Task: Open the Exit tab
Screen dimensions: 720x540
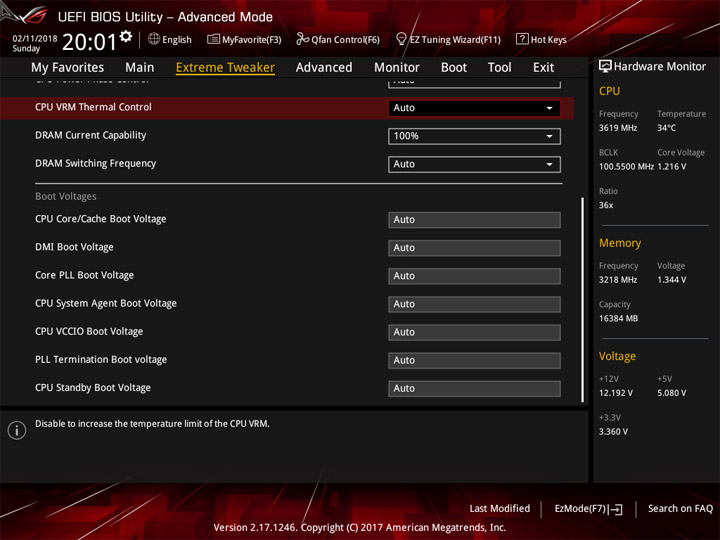Action: [x=543, y=68]
